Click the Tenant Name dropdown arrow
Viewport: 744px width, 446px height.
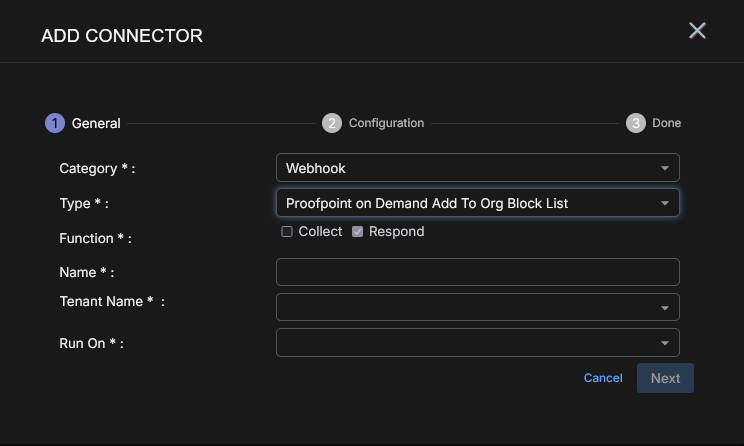pos(665,308)
